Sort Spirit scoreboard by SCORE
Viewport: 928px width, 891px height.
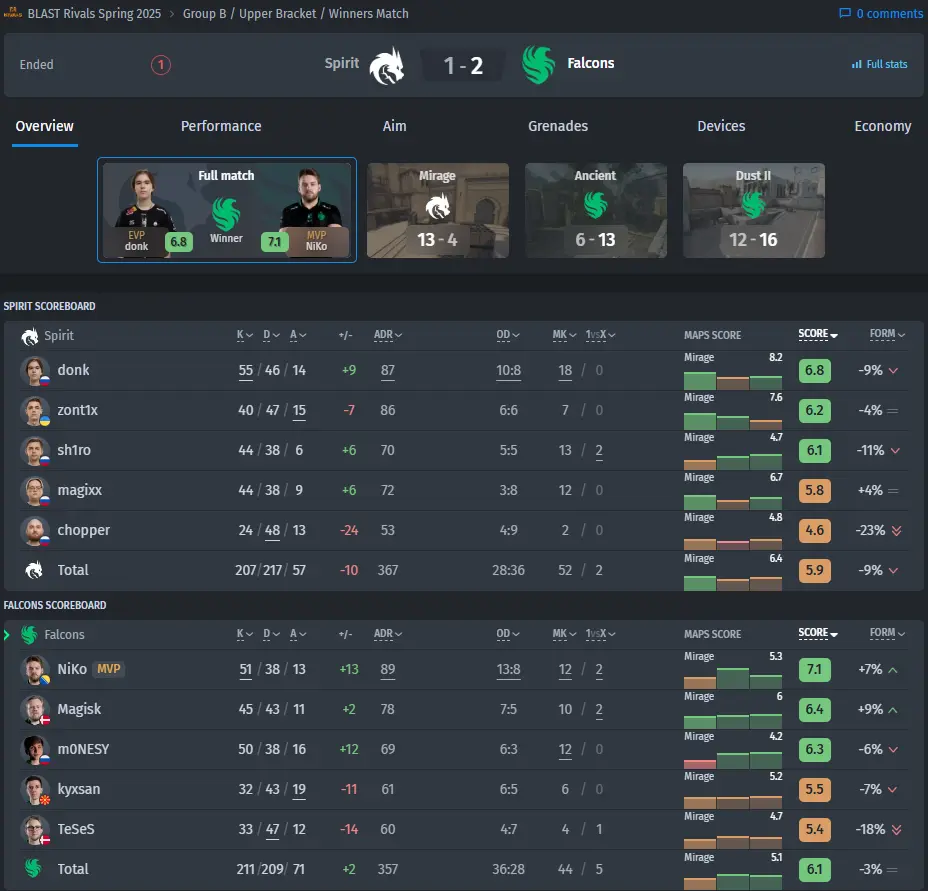pos(818,334)
